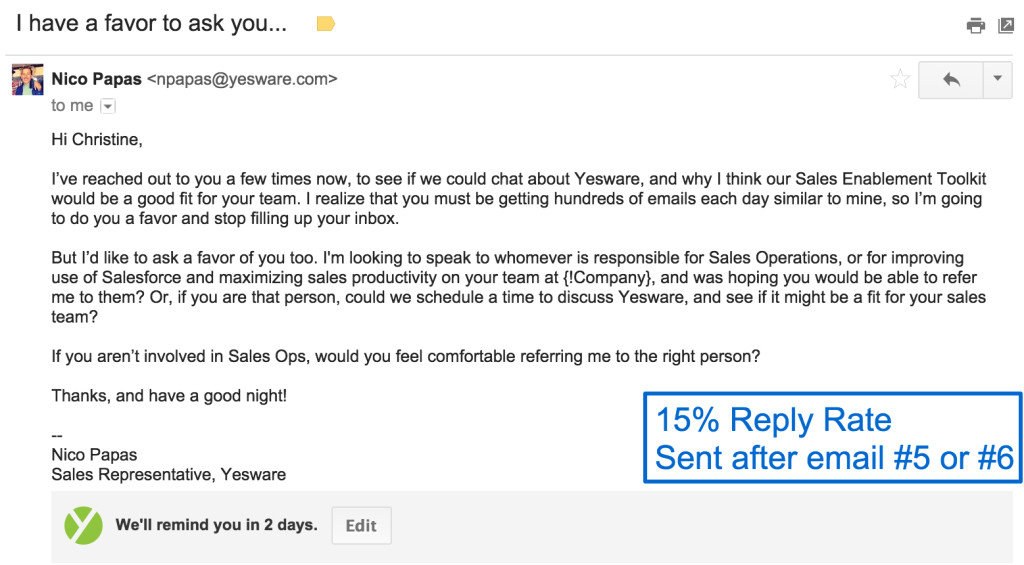Click the green Yesware logo icon

[x=83, y=525]
